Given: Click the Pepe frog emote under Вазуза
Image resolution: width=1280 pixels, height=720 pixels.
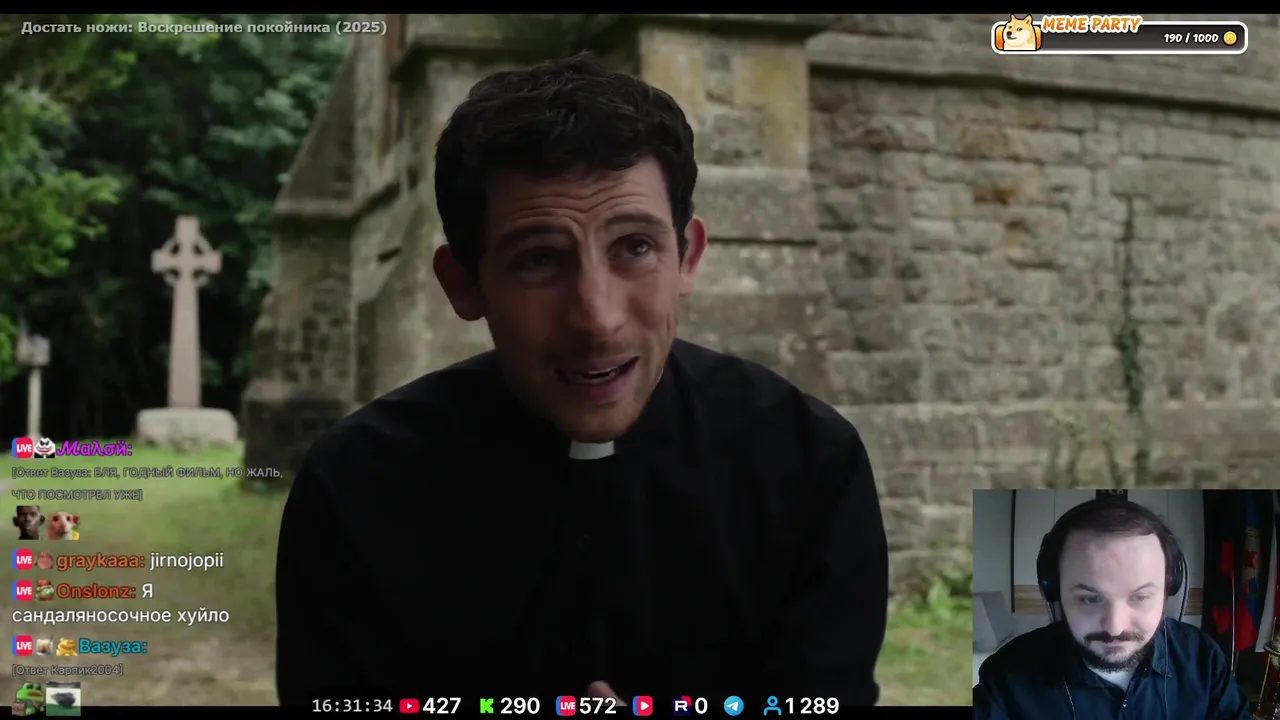Looking at the screenshot, I should click(x=28, y=698).
